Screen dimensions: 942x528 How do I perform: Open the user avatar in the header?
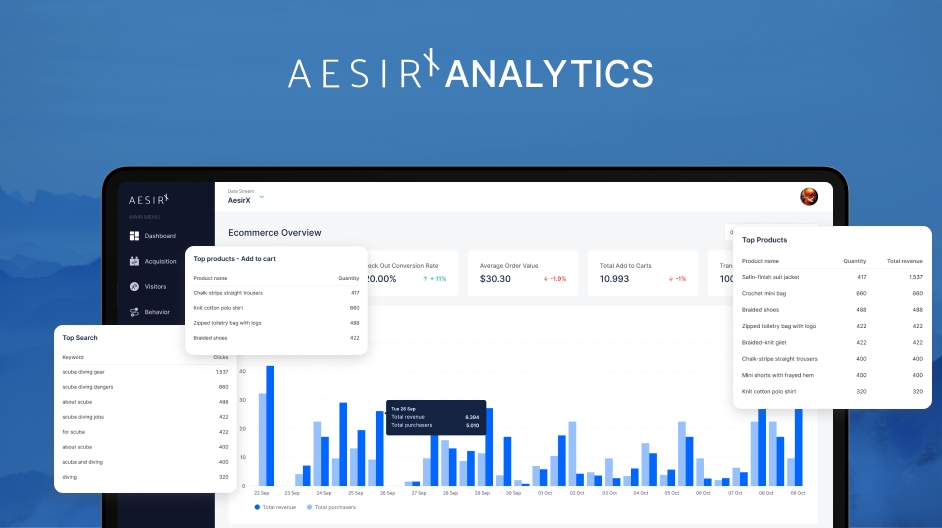(809, 196)
